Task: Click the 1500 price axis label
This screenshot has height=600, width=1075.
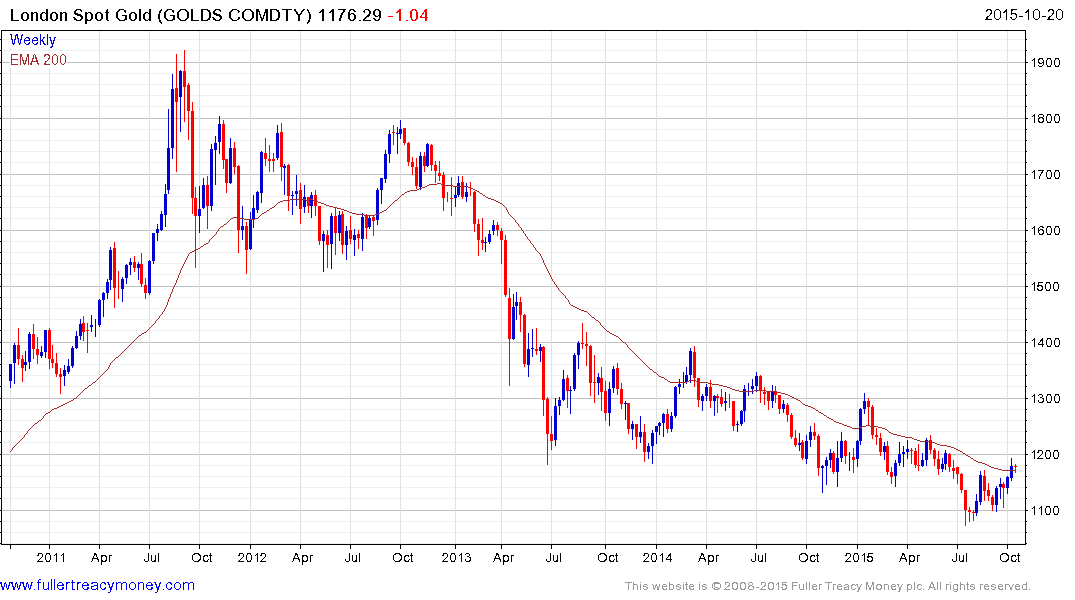Action: pyautogui.click(x=1046, y=287)
